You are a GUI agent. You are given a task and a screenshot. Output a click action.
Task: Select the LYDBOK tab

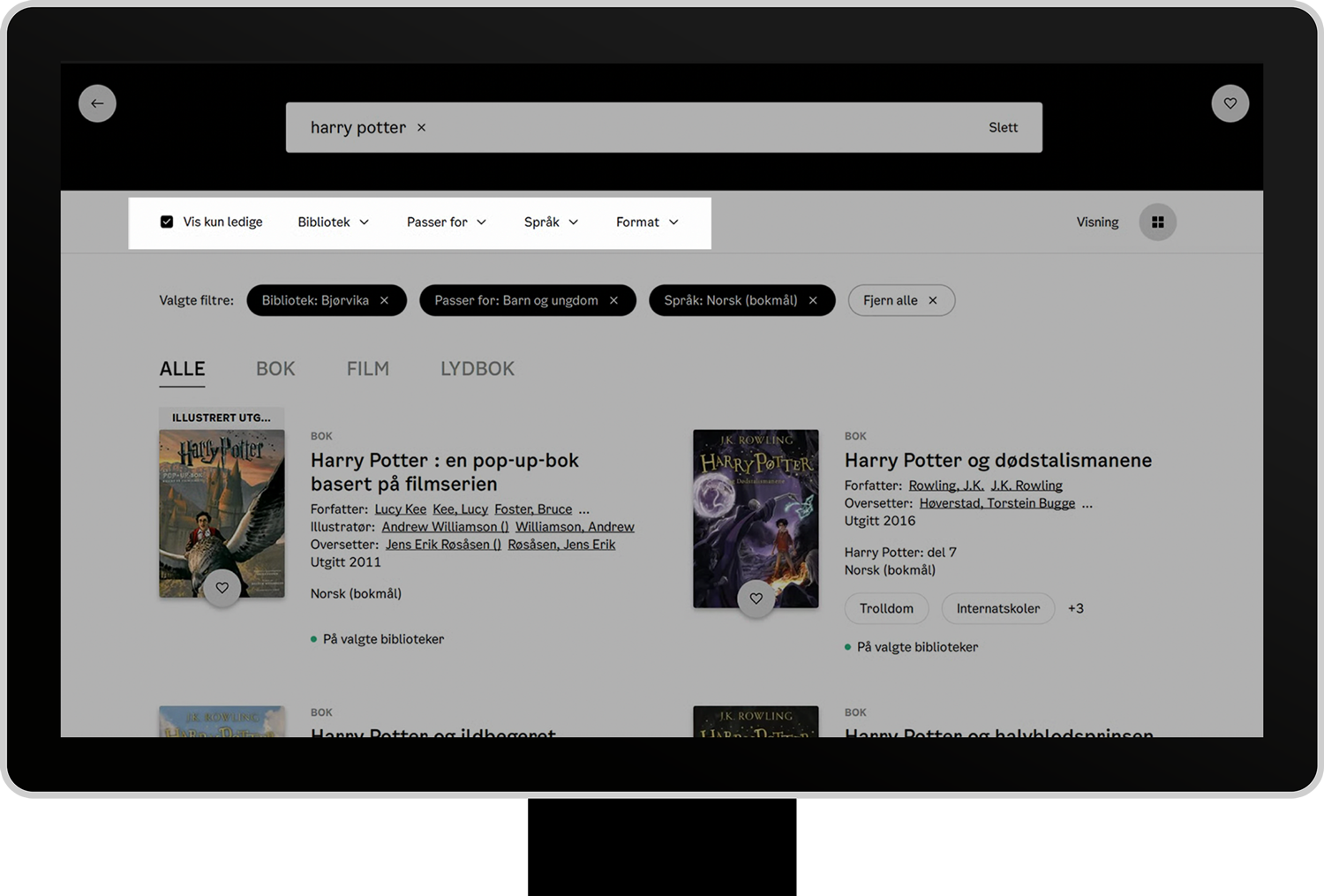tap(477, 369)
